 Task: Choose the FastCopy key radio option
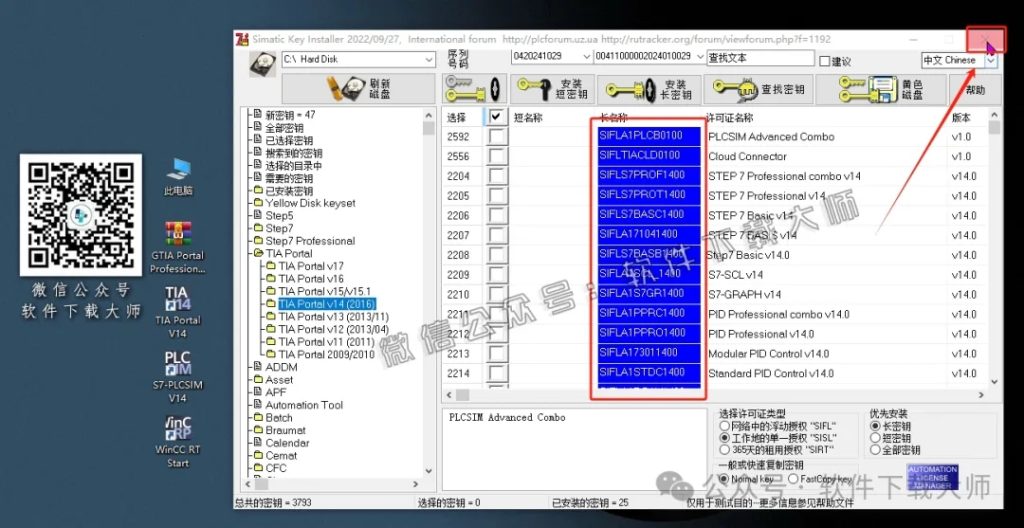[x=793, y=479]
